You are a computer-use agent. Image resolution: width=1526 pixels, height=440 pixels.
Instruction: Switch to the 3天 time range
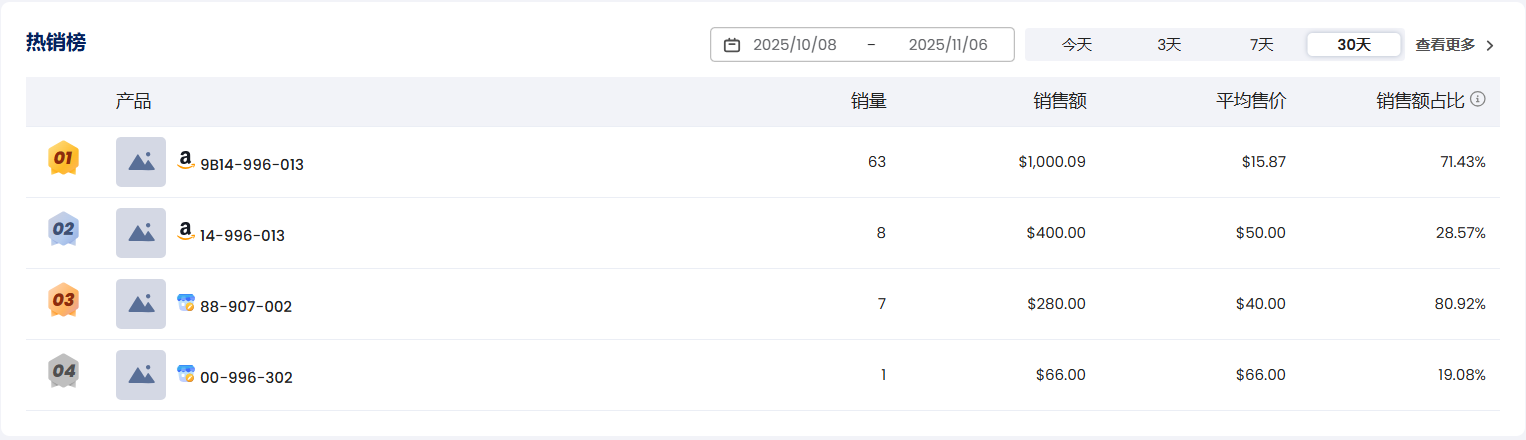(x=1169, y=45)
